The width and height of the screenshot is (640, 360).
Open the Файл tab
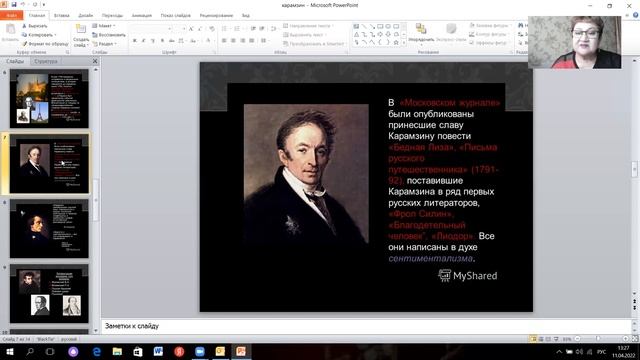point(11,15)
